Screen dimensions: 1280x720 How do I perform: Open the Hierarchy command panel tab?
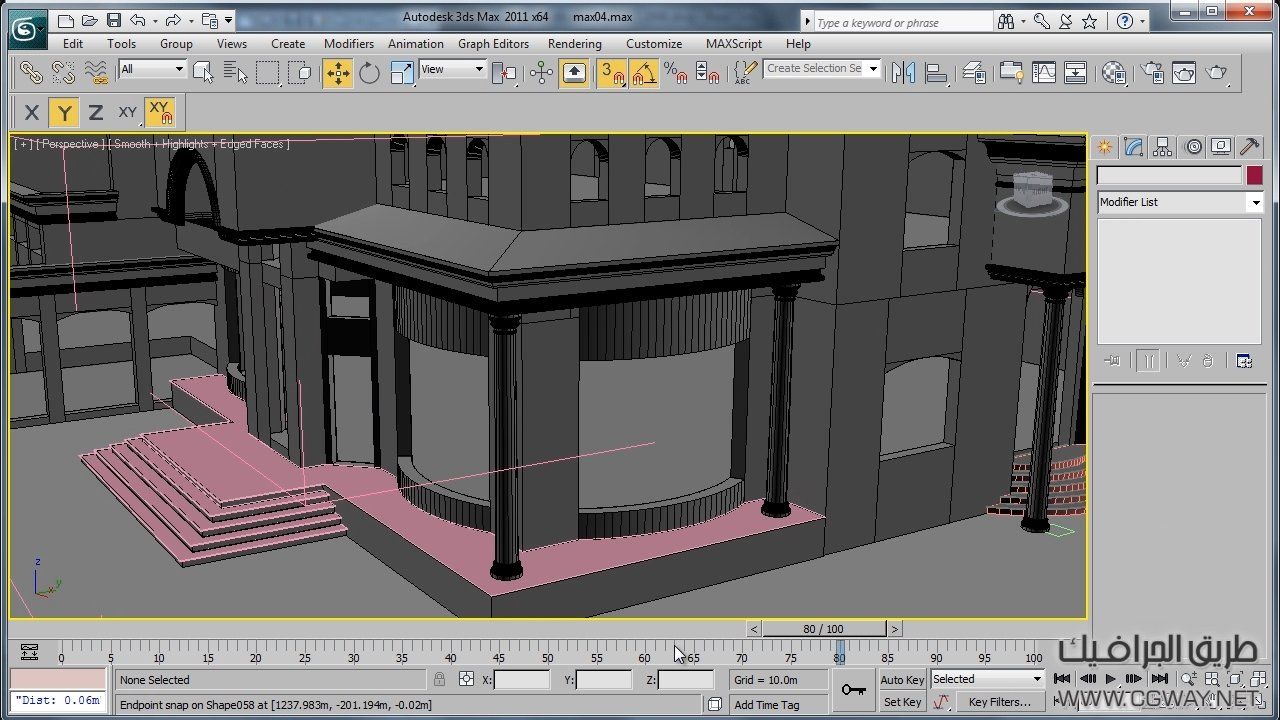pyautogui.click(x=1162, y=147)
